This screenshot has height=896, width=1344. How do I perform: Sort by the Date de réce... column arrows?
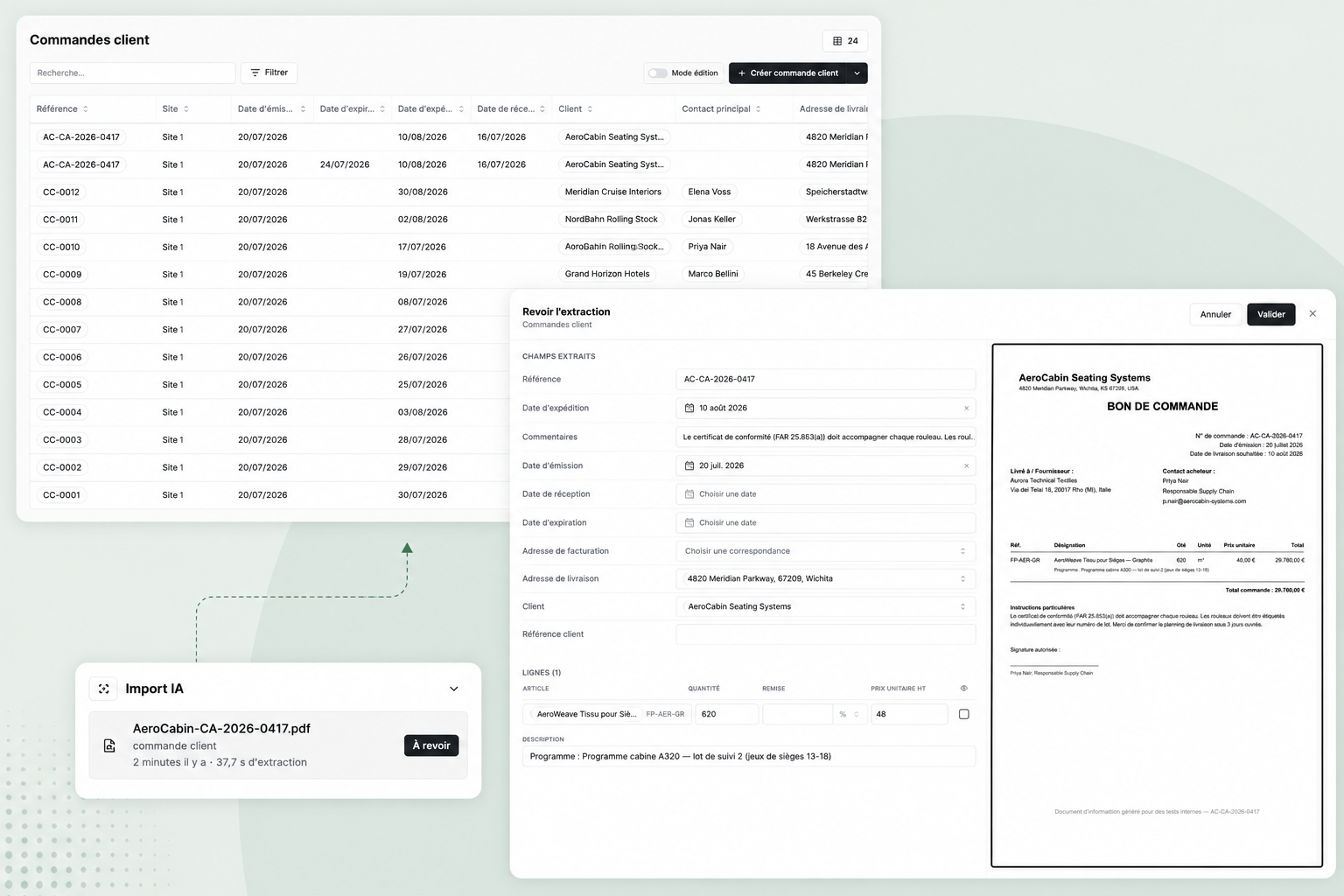(x=542, y=109)
